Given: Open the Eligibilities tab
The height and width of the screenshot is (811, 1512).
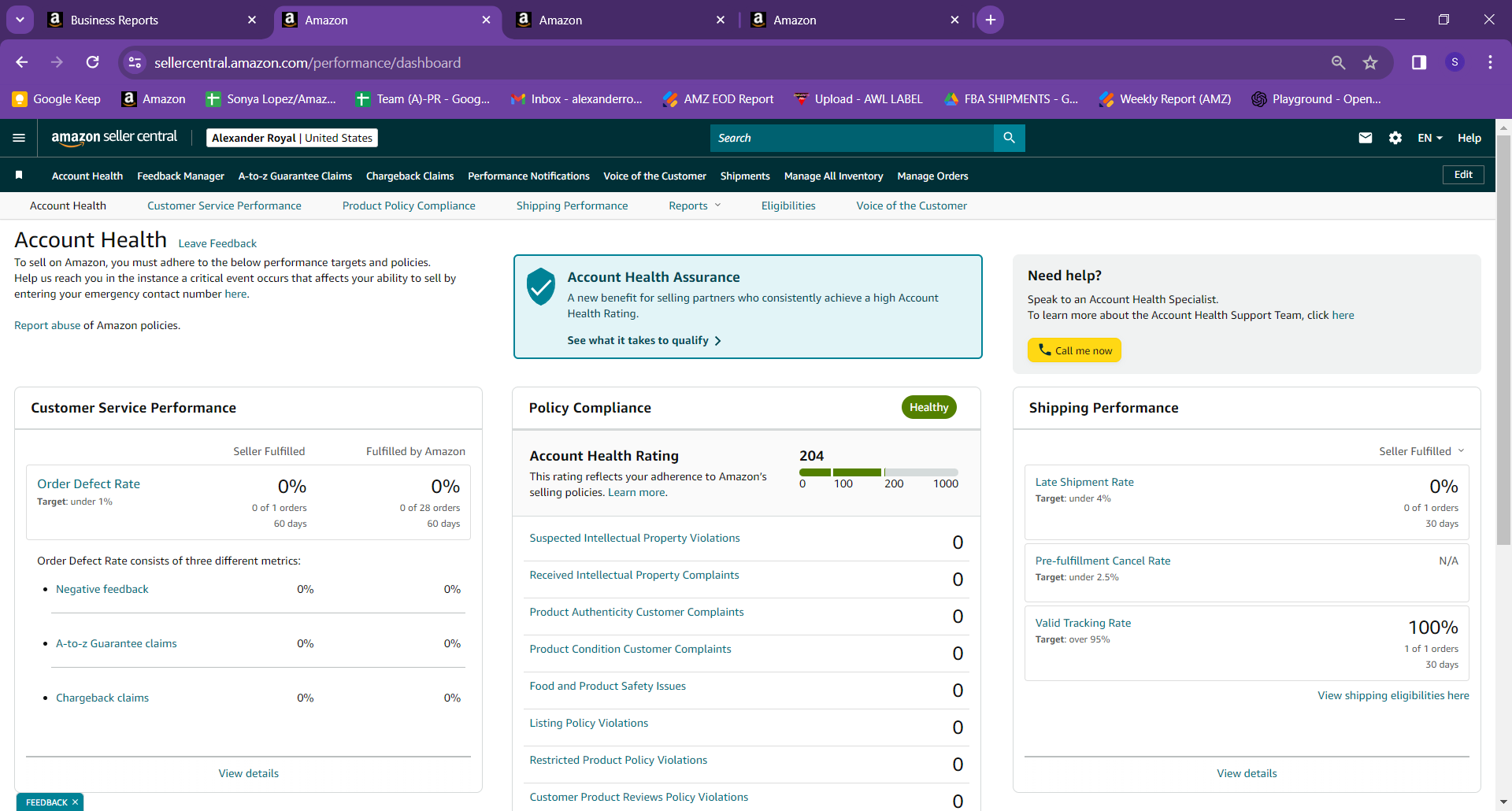Looking at the screenshot, I should coord(788,206).
